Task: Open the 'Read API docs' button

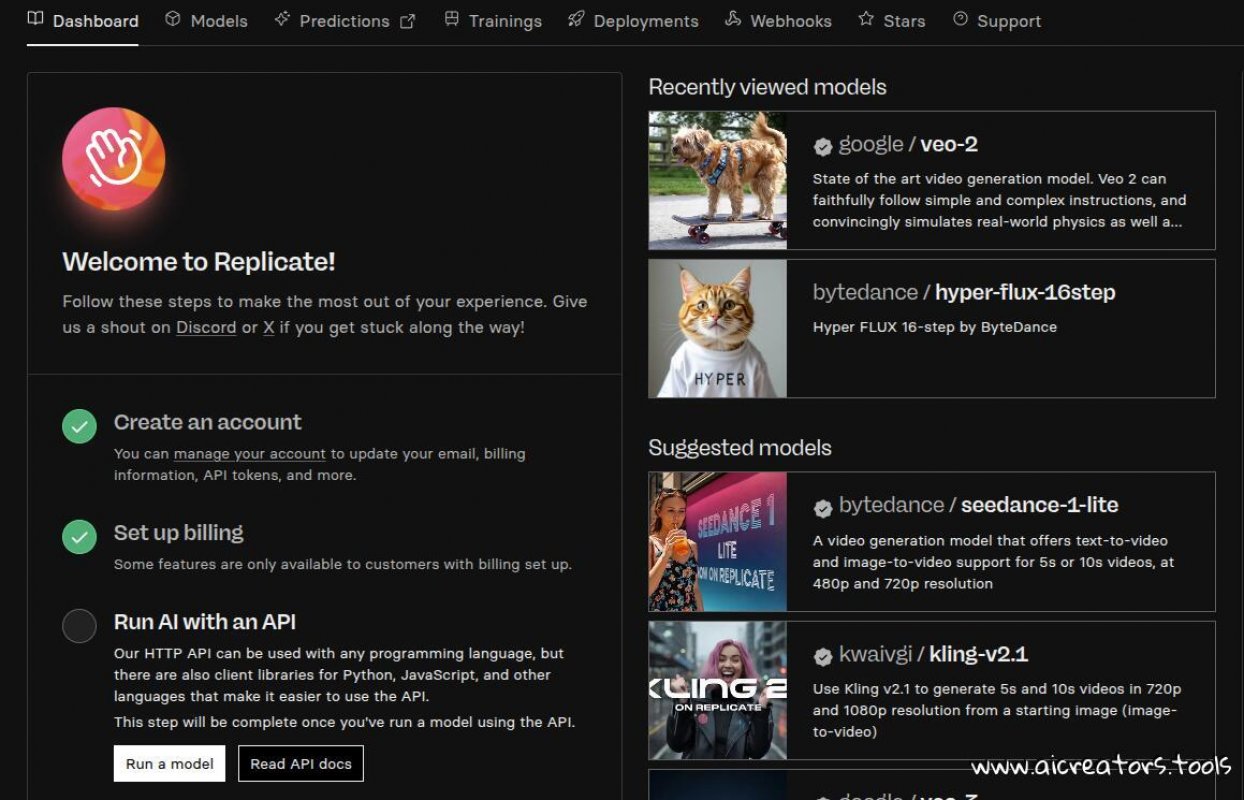Action: (300, 763)
